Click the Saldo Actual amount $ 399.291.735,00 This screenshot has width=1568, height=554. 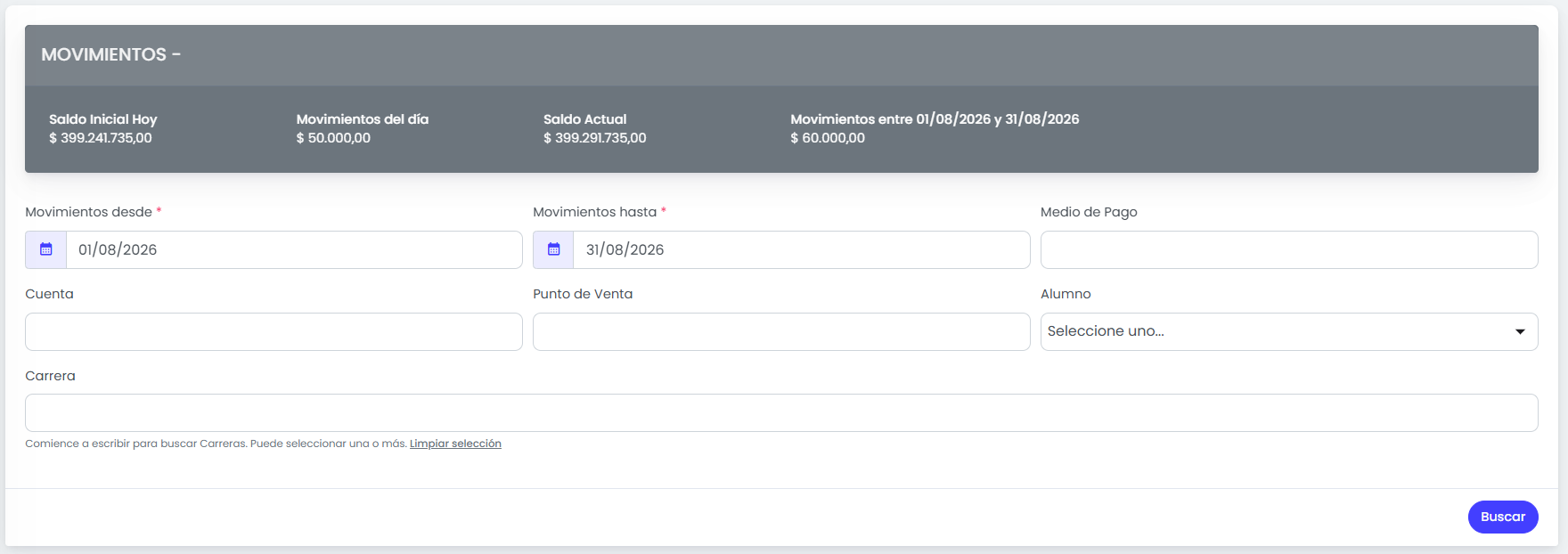(595, 138)
